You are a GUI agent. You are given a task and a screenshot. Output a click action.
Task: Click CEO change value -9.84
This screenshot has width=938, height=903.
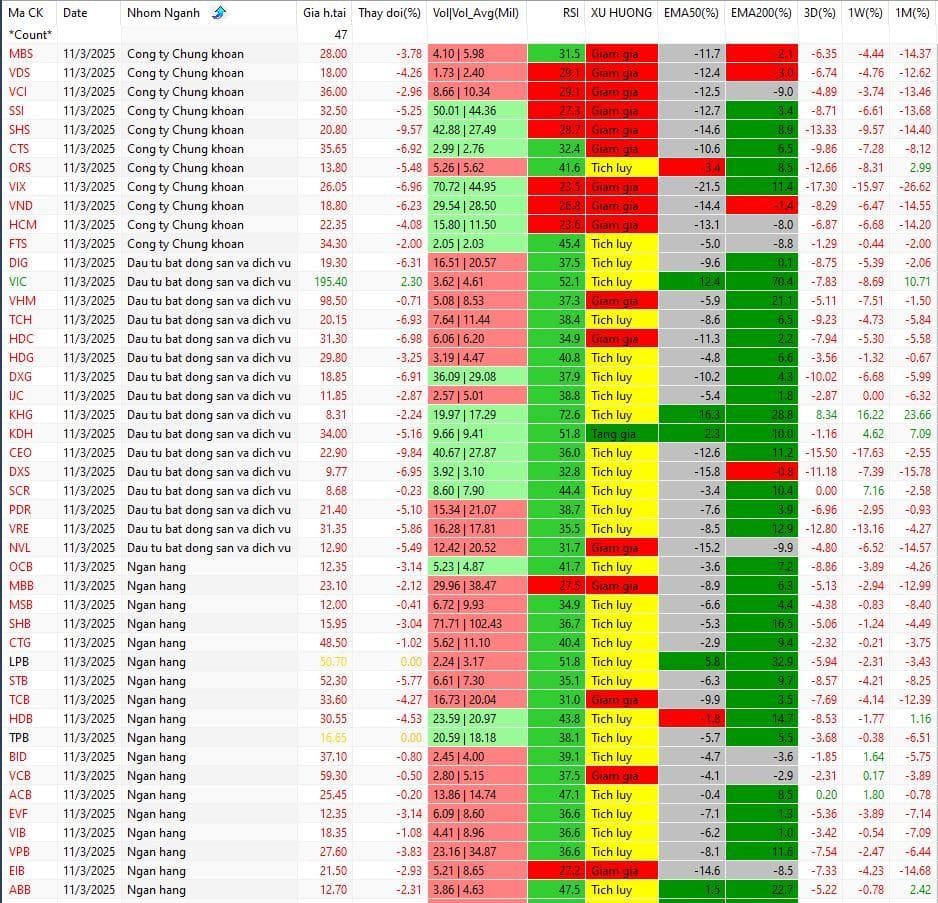(409, 453)
